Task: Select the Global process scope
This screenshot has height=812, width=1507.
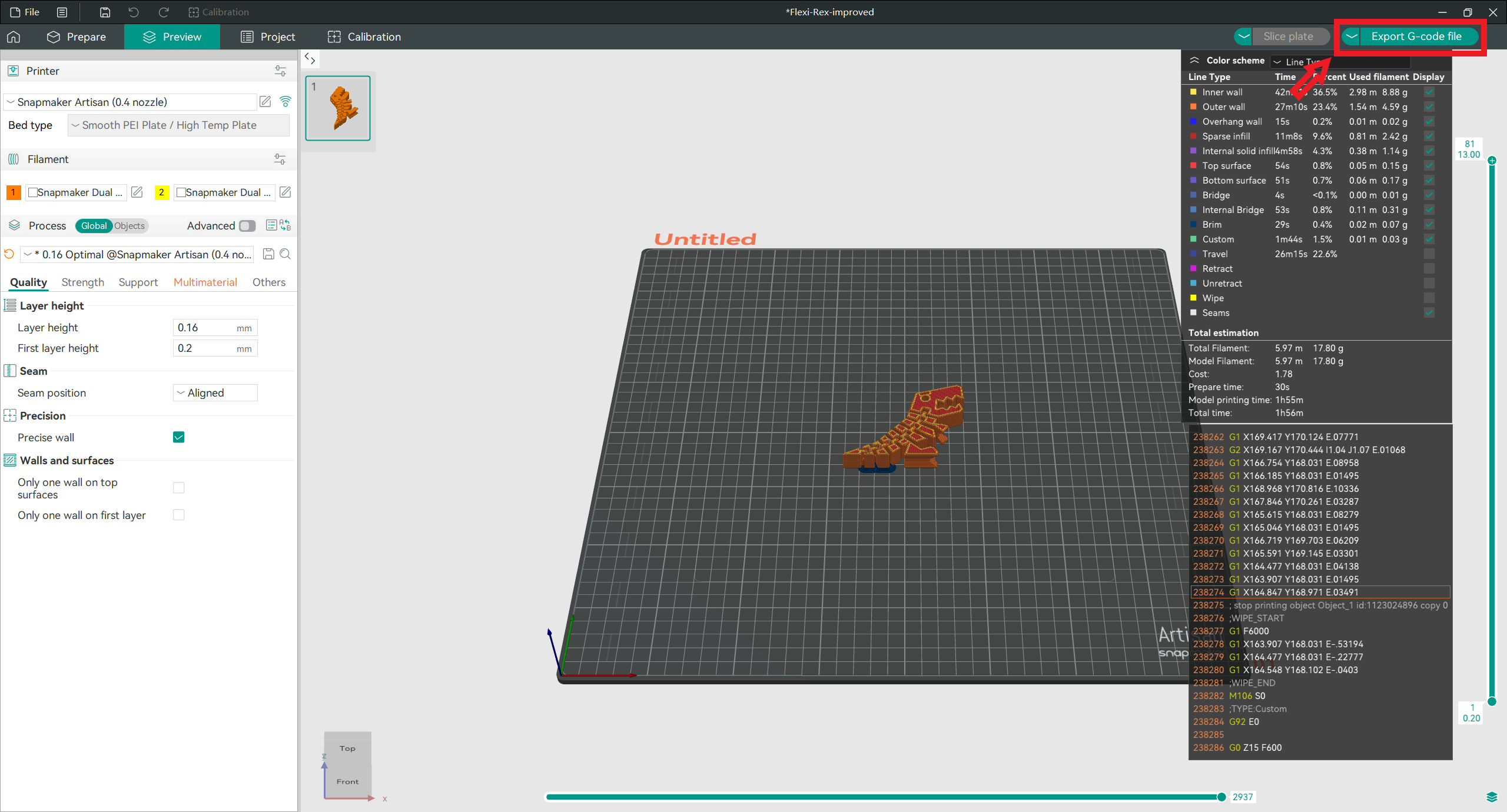Action: click(x=94, y=226)
